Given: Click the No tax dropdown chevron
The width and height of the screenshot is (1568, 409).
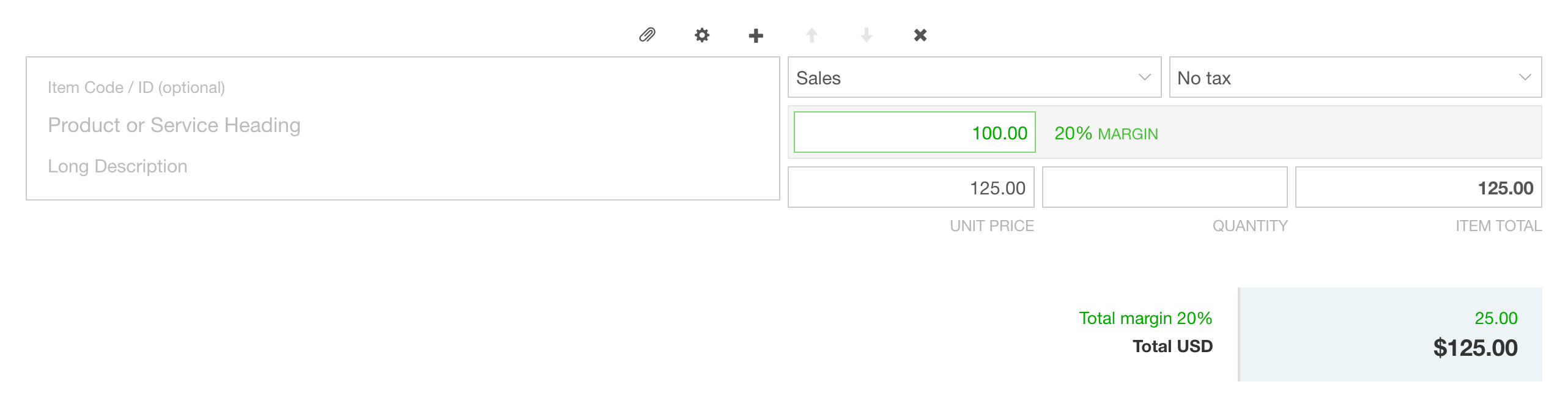Looking at the screenshot, I should [x=1525, y=78].
